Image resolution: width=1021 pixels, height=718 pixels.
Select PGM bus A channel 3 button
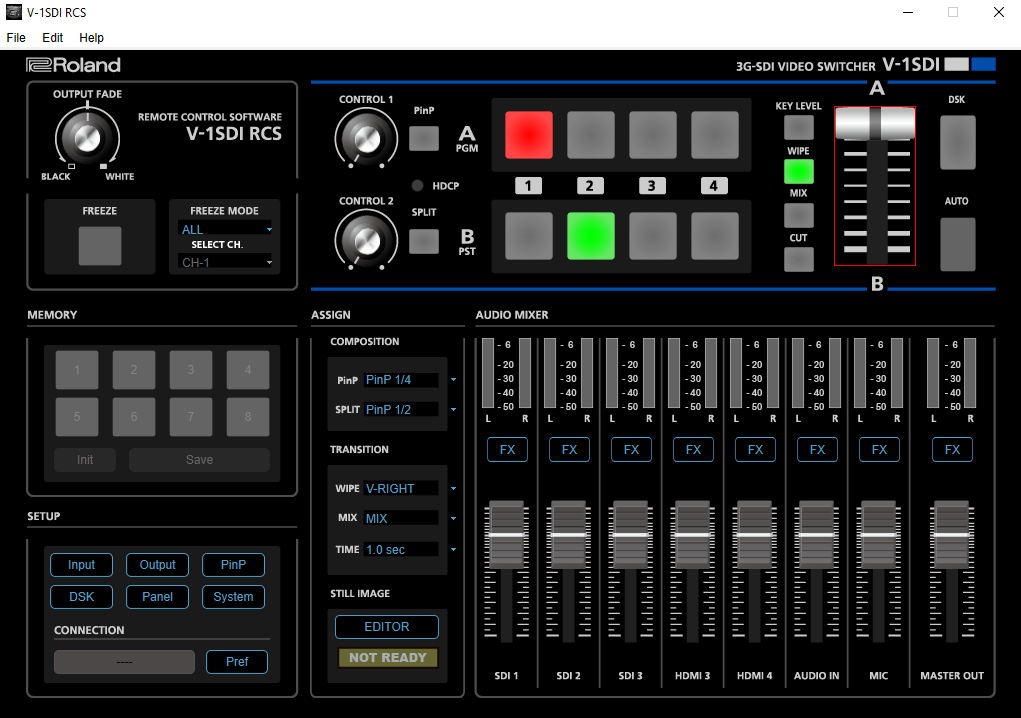tap(652, 135)
